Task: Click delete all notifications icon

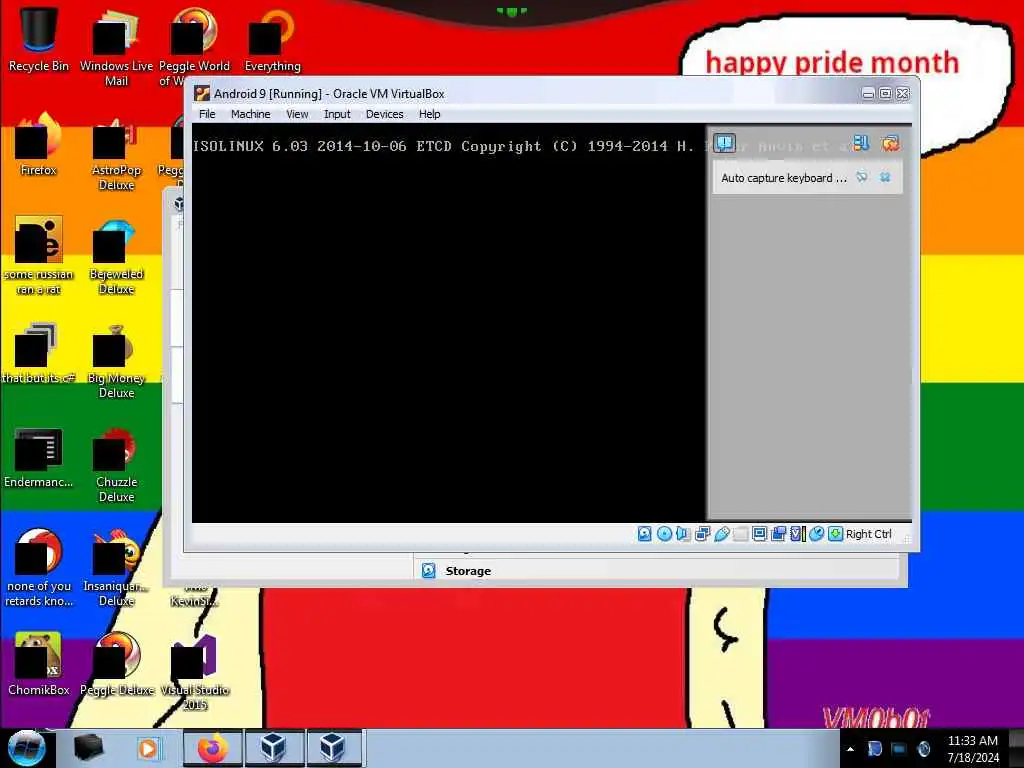Action: click(890, 143)
